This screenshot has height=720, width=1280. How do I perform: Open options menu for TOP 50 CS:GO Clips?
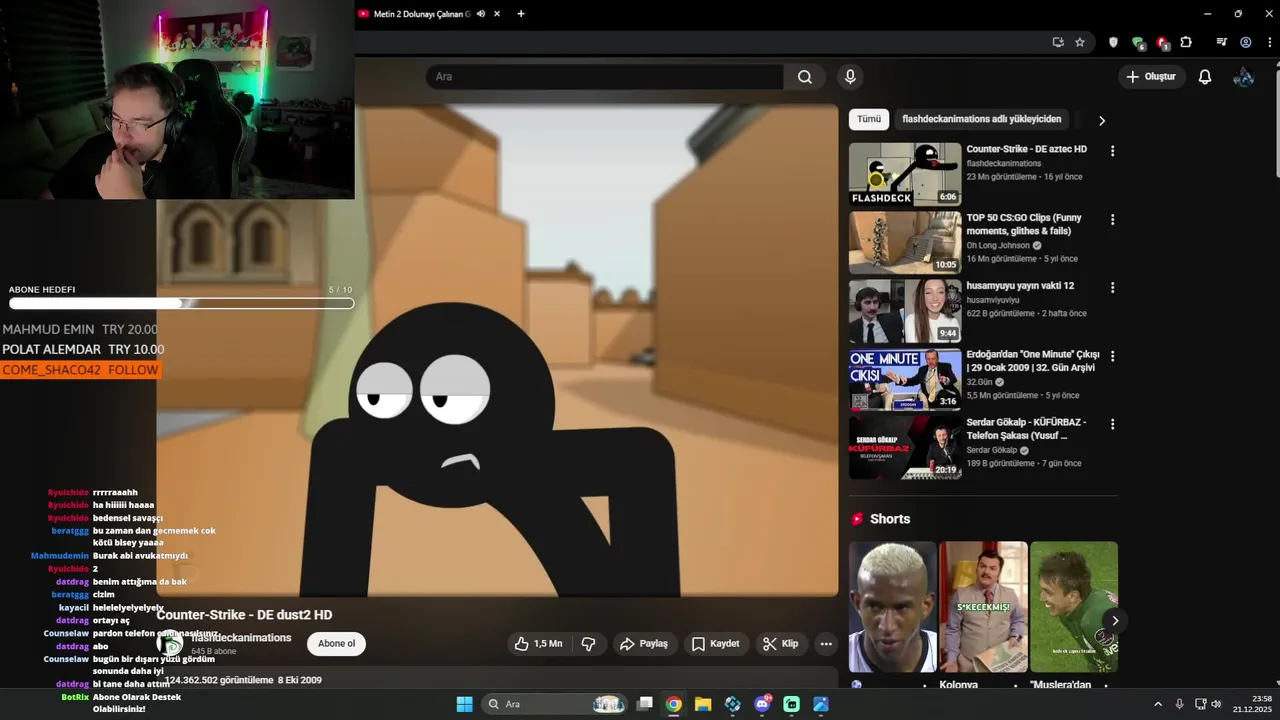point(1112,219)
